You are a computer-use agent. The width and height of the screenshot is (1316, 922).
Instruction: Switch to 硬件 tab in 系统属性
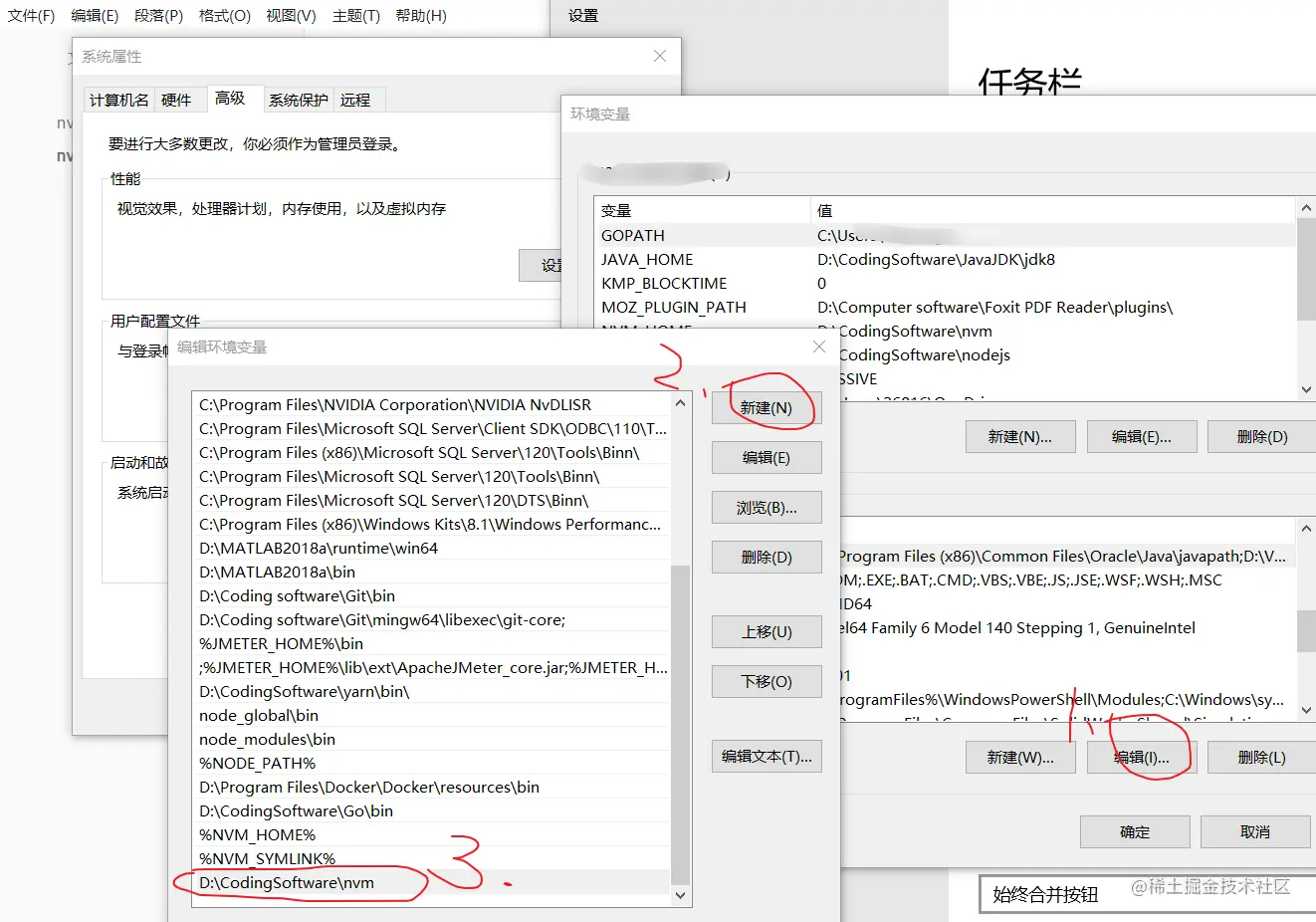tap(176, 100)
